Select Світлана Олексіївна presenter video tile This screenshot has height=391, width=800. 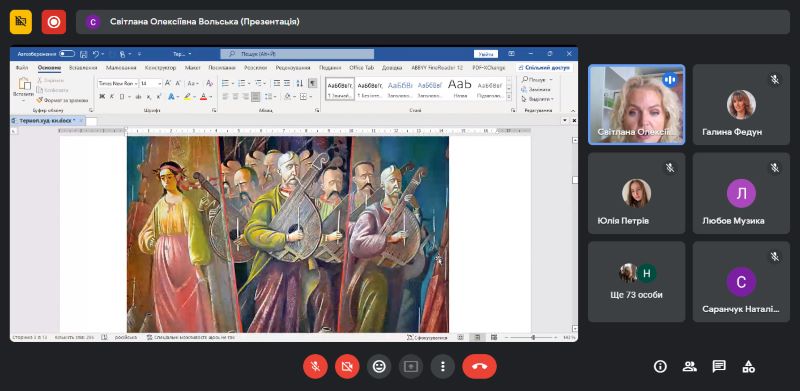(637, 105)
